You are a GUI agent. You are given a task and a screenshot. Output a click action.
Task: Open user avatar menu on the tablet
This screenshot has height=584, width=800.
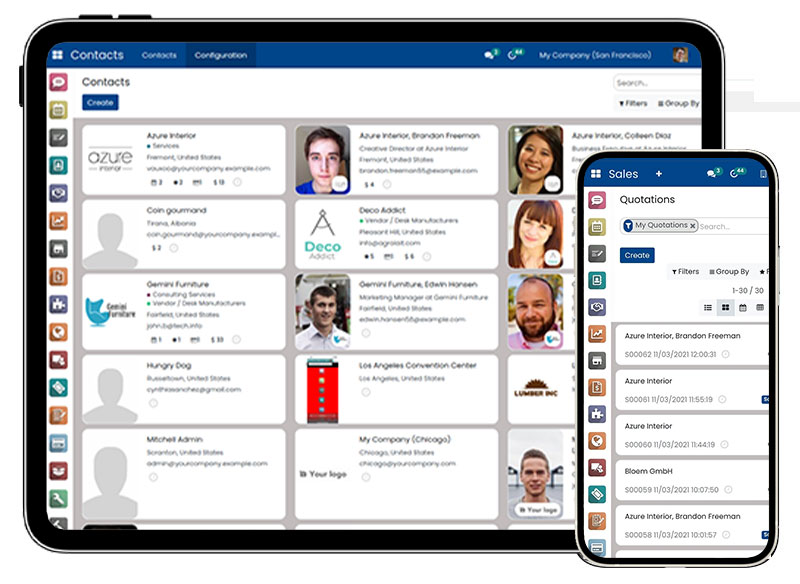(680, 55)
